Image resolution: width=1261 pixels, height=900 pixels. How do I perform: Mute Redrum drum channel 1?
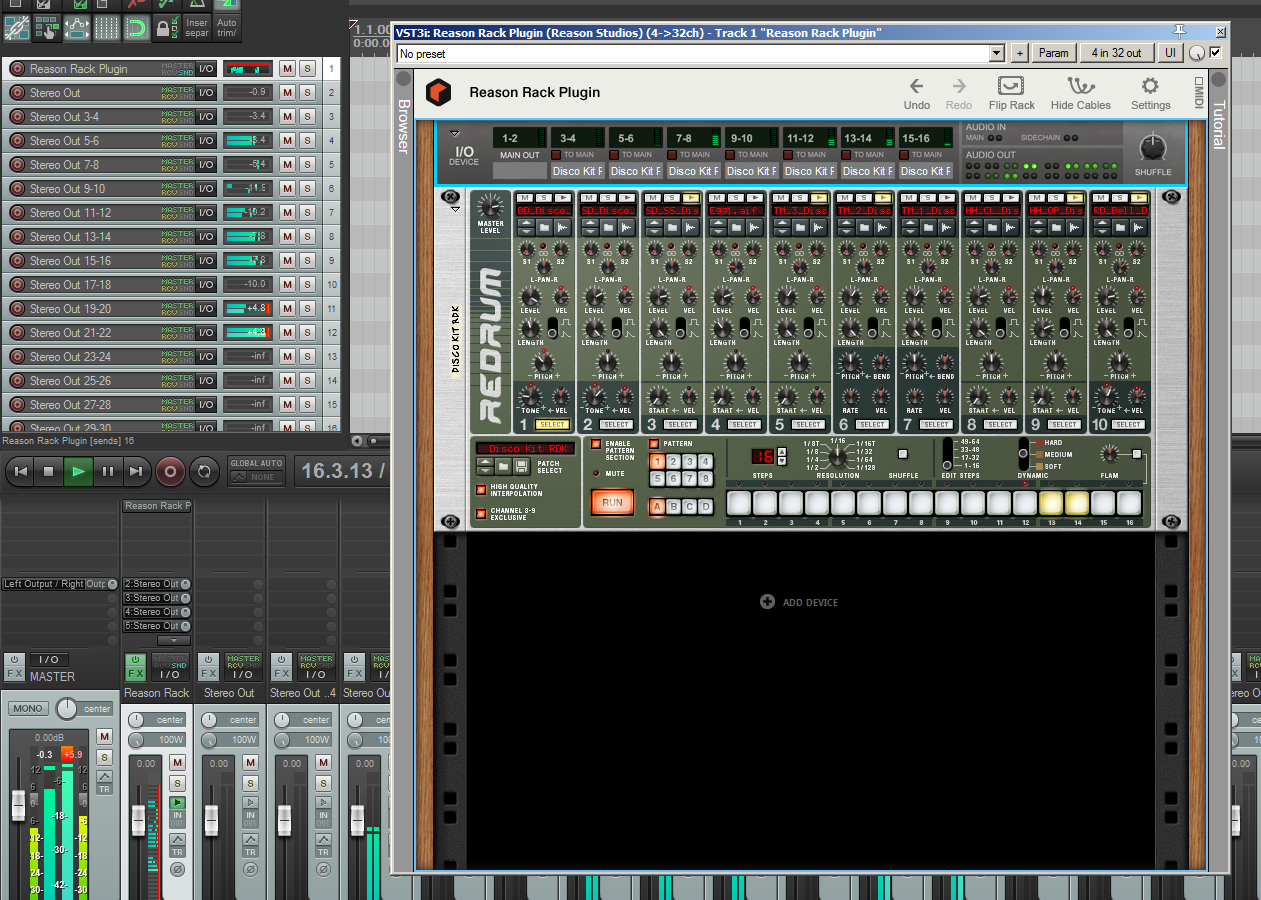[523, 198]
